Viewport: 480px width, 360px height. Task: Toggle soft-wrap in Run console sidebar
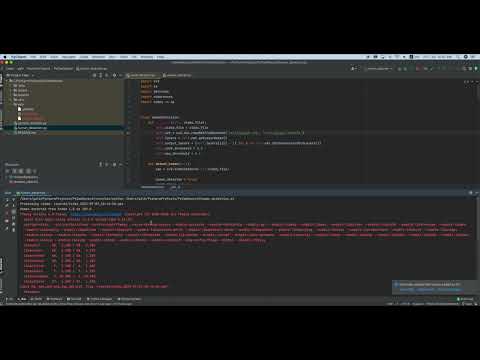tap(14, 212)
